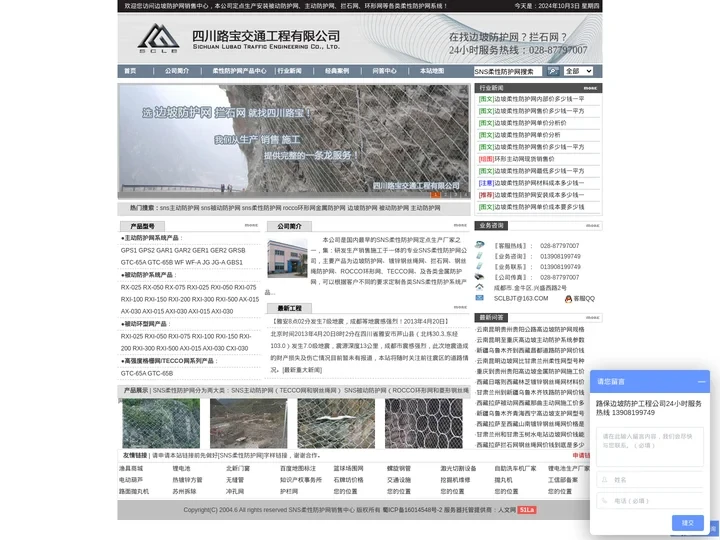This screenshot has width=720, height=540.
Task: Open 高强度格栅网/TECCO网系列产品 category
Action: 169,361
